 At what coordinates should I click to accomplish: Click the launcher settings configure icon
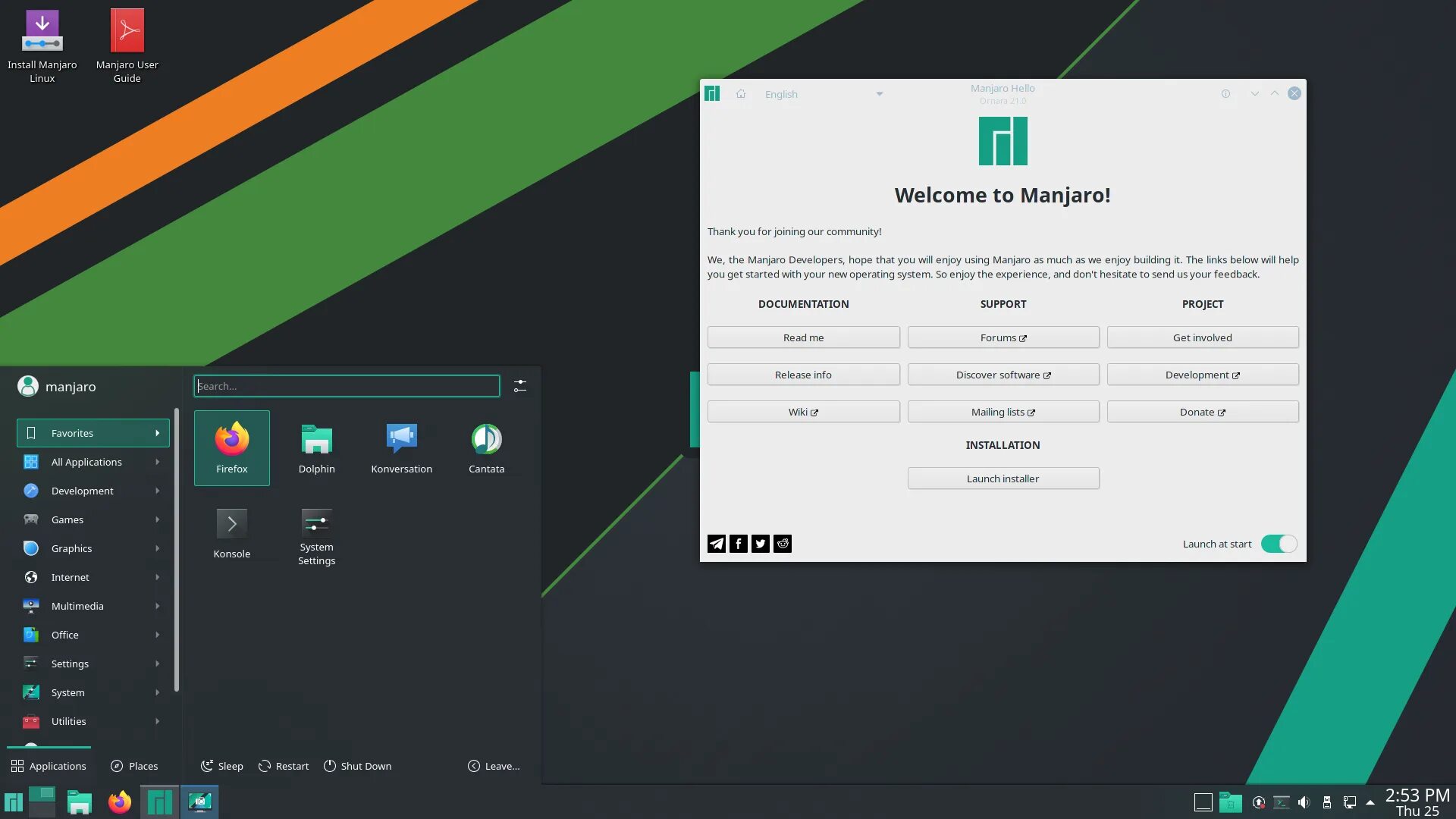coord(520,386)
